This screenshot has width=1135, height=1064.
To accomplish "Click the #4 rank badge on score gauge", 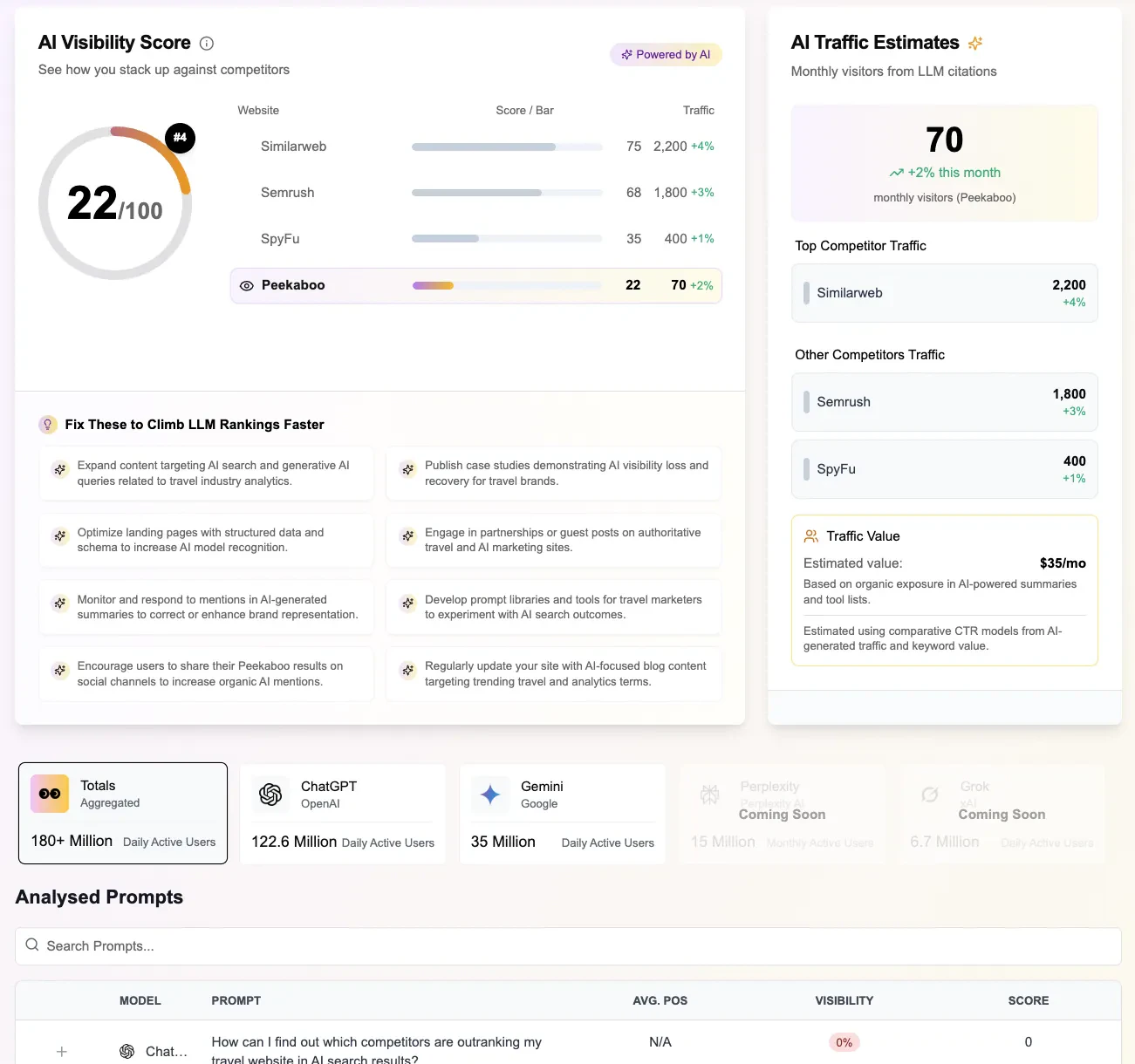I will pos(180,138).
